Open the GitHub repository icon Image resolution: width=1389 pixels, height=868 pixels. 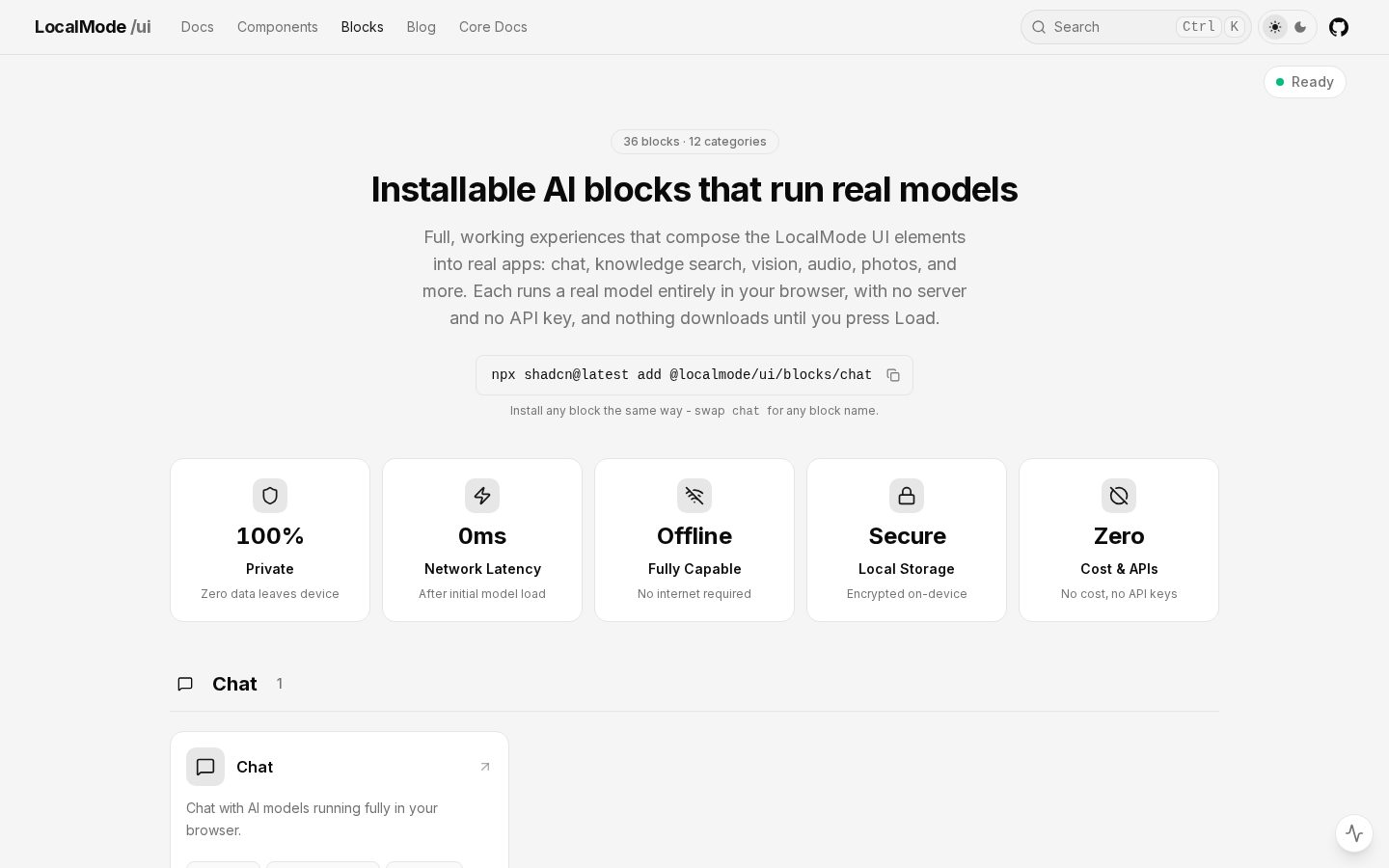[1339, 27]
